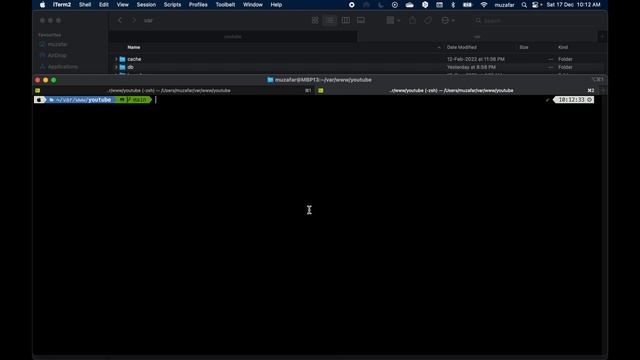Open Finder group-by dropdown

[393, 20]
